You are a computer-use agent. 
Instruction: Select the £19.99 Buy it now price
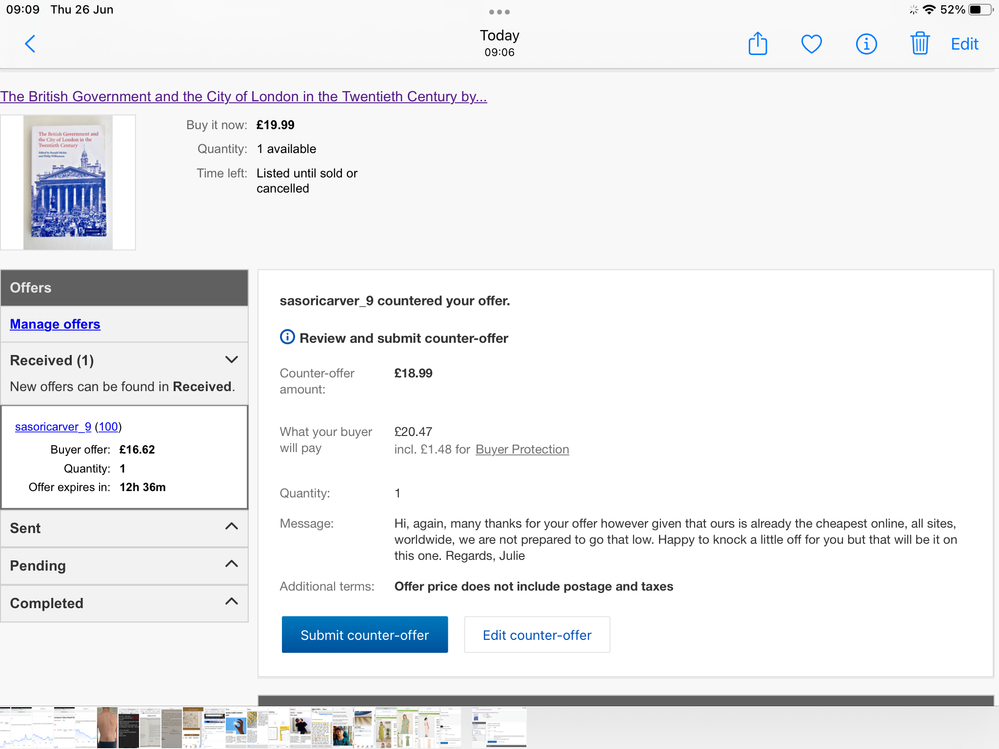(x=275, y=125)
